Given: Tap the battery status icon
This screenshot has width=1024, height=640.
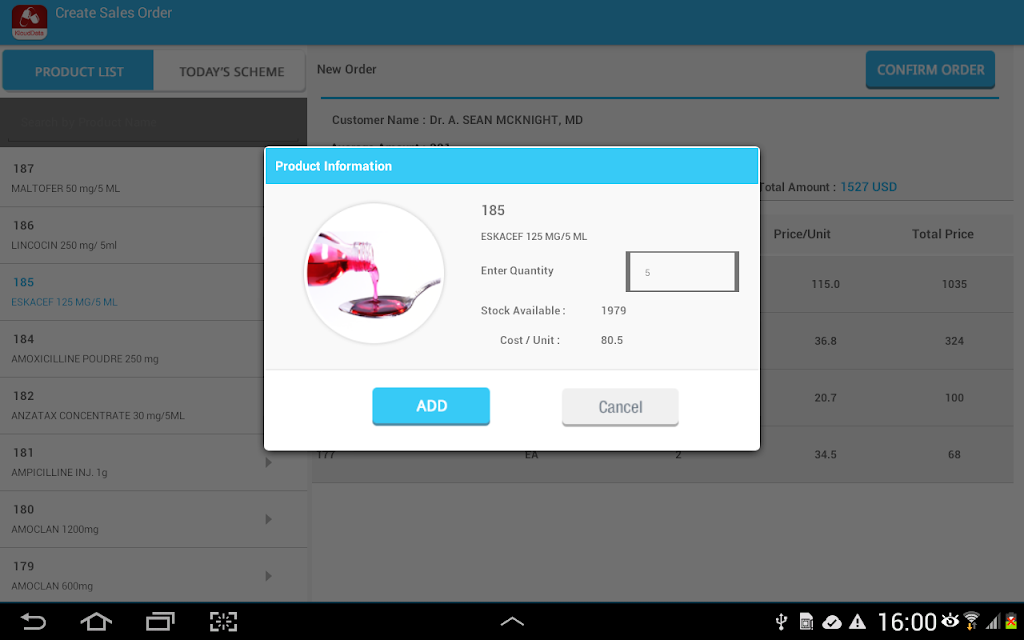Looking at the screenshot, I should pyautogui.click(x=1012, y=621).
